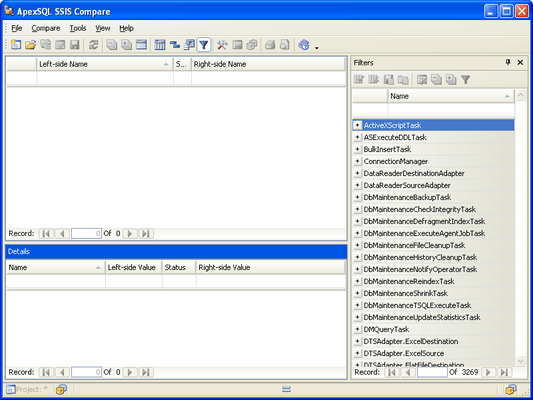Select DbMaintenanceExecuteAgentJobTask row
This screenshot has height=400, width=533.
click(x=433, y=233)
